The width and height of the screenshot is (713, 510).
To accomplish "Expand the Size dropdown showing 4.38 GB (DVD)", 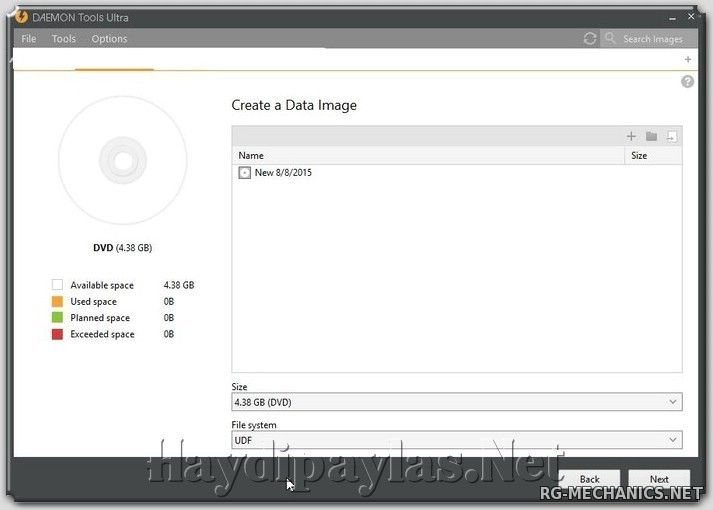I will (x=456, y=402).
